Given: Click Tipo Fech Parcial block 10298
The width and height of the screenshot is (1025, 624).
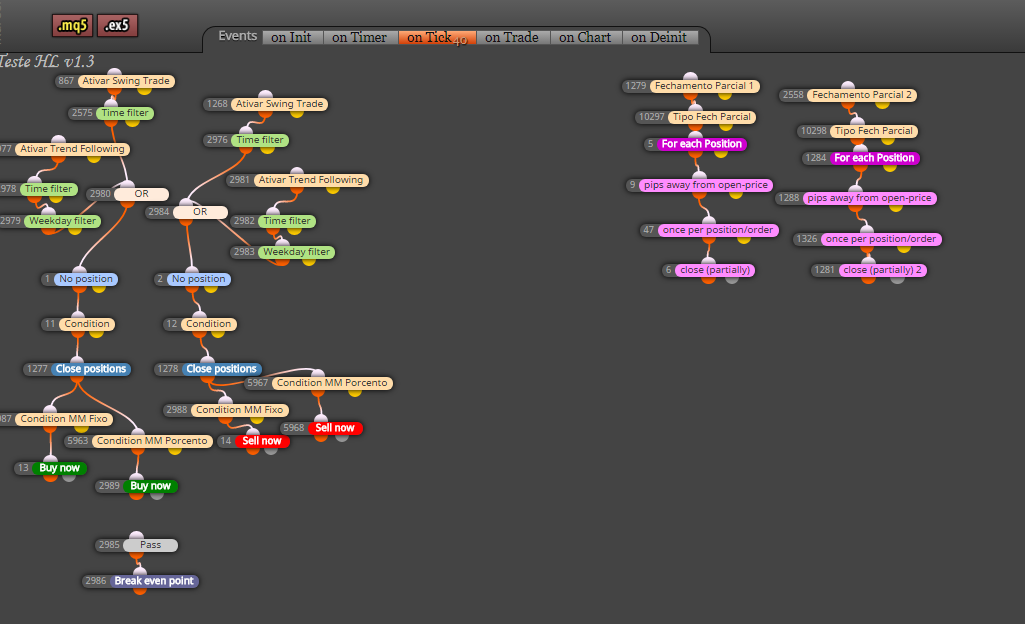Looking at the screenshot, I should (x=873, y=131).
